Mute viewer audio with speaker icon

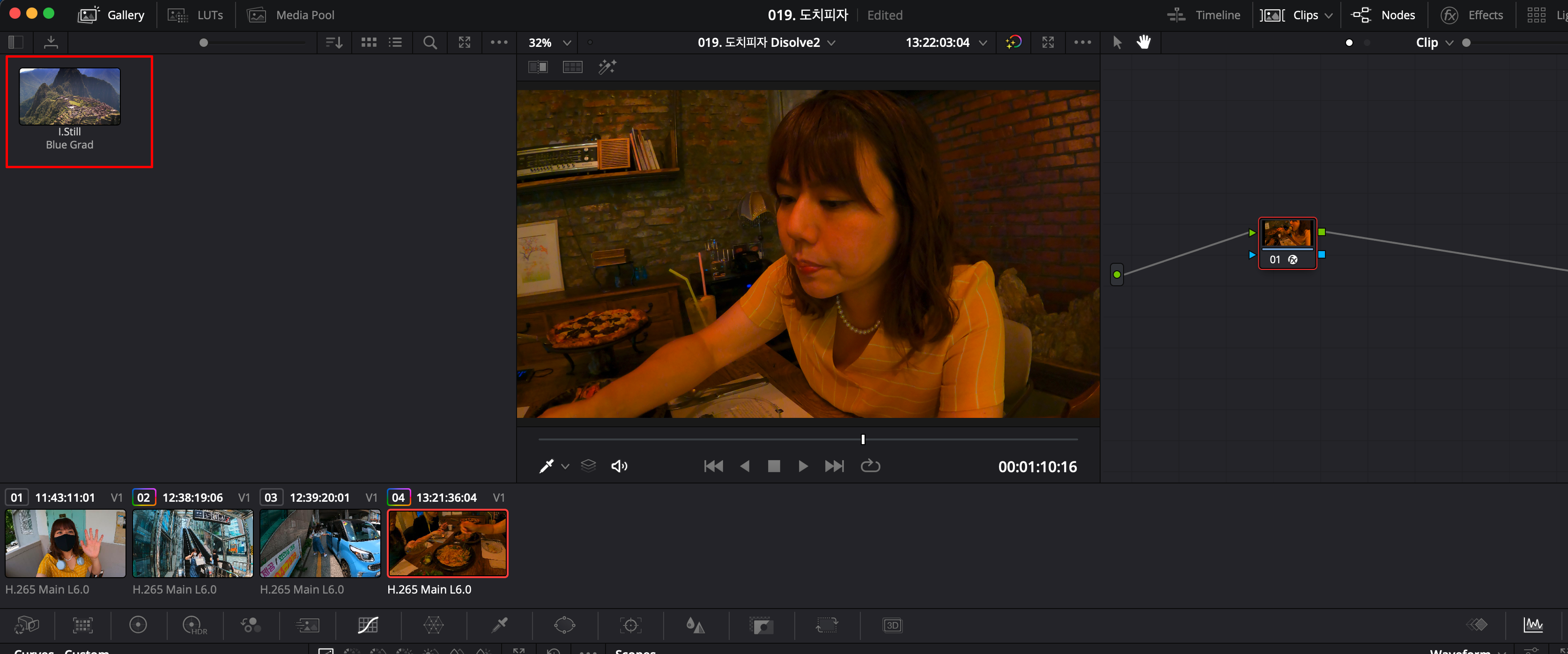point(619,466)
